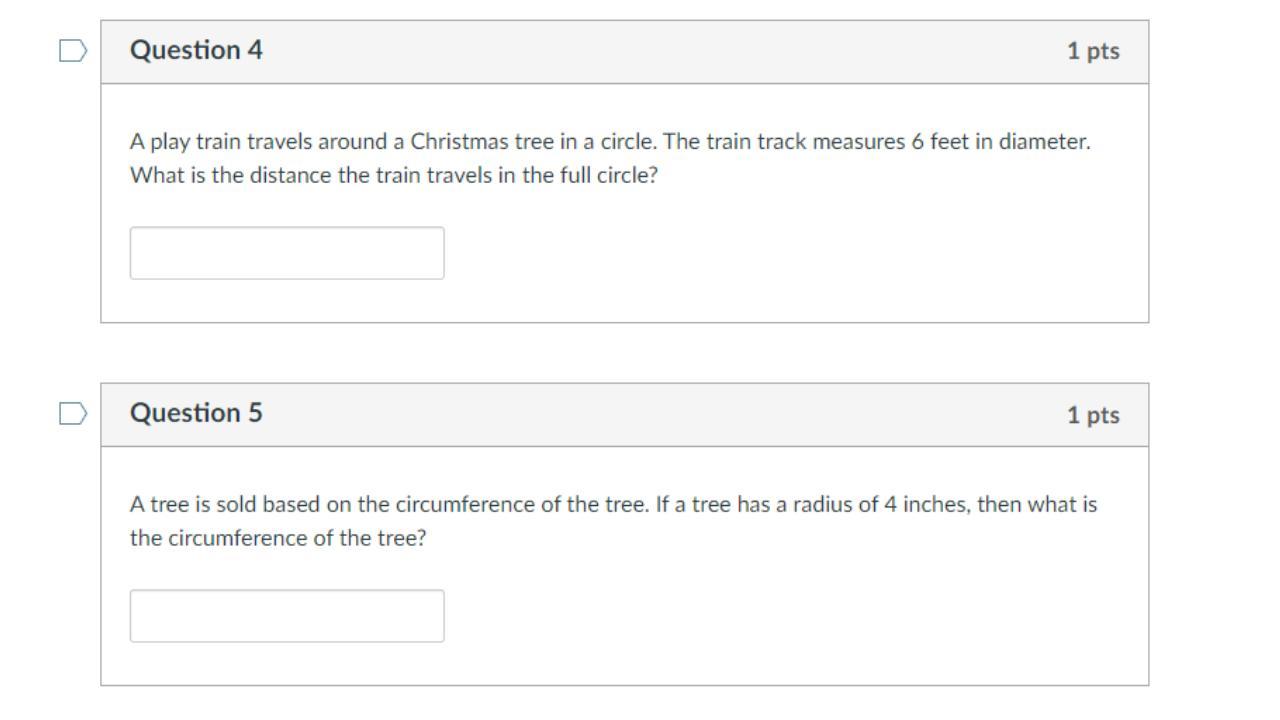Click the "Question 4" heading
Image resolution: width=1280 pixels, height=720 pixels.
pyautogui.click(x=196, y=50)
